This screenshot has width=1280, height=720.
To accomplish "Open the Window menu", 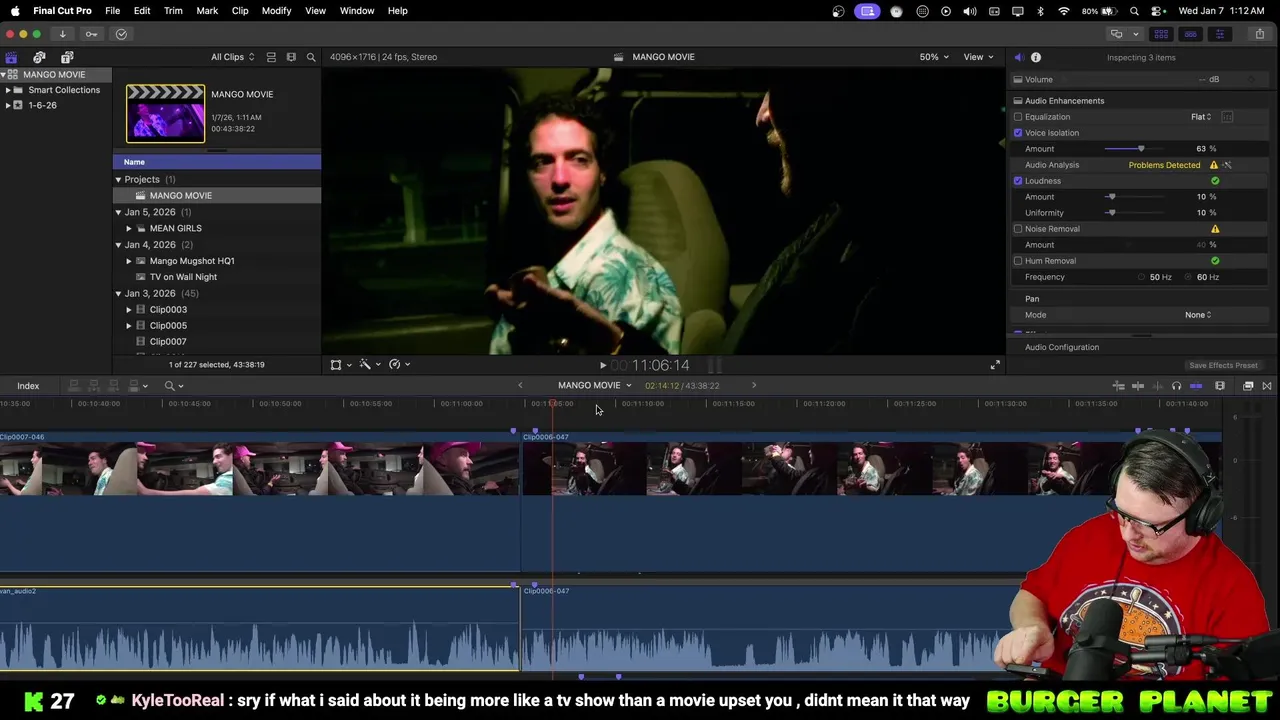I will (357, 11).
